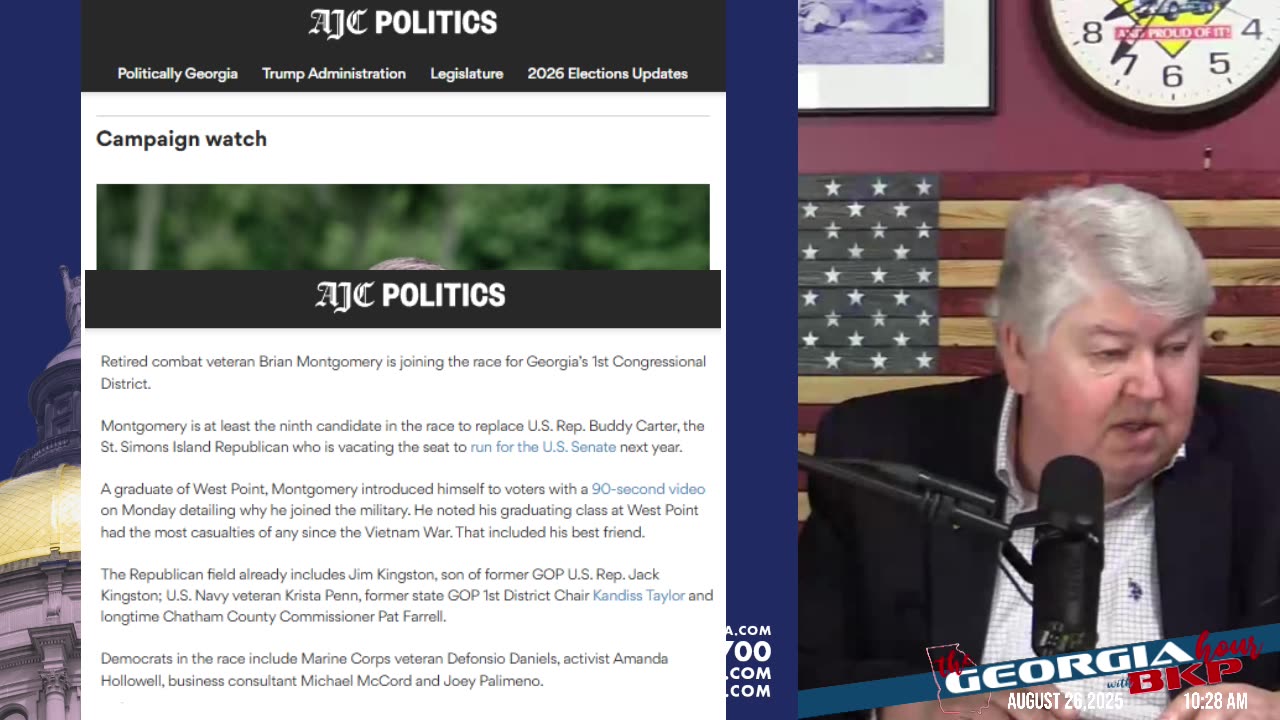Image resolution: width=1280 pixels, height=720 pixels.
Task: Click the paragraph beginning 'Montgomery is at least the ninth'
Action: pos(402,436)
